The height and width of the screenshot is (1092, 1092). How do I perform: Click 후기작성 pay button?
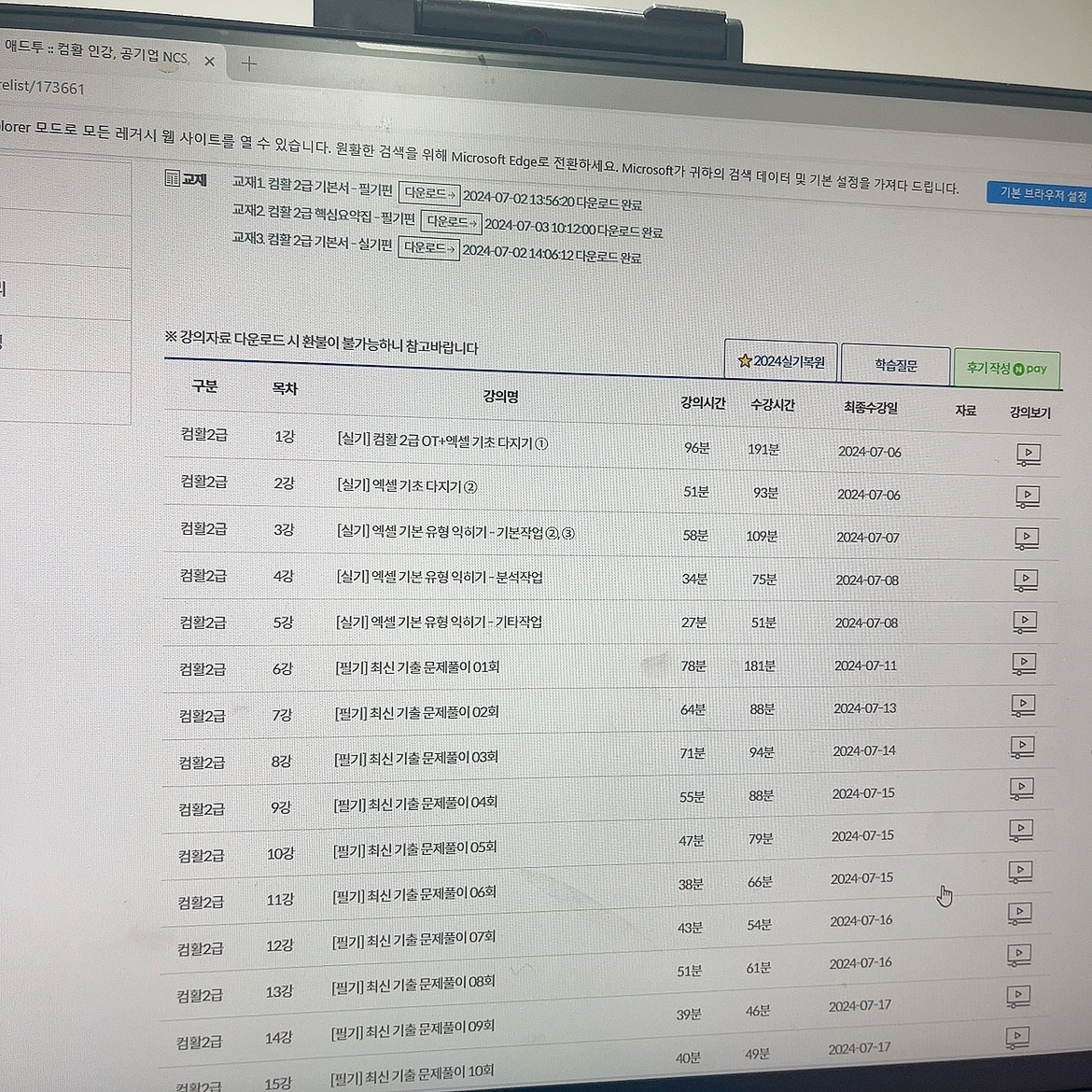coord(1006,369)
